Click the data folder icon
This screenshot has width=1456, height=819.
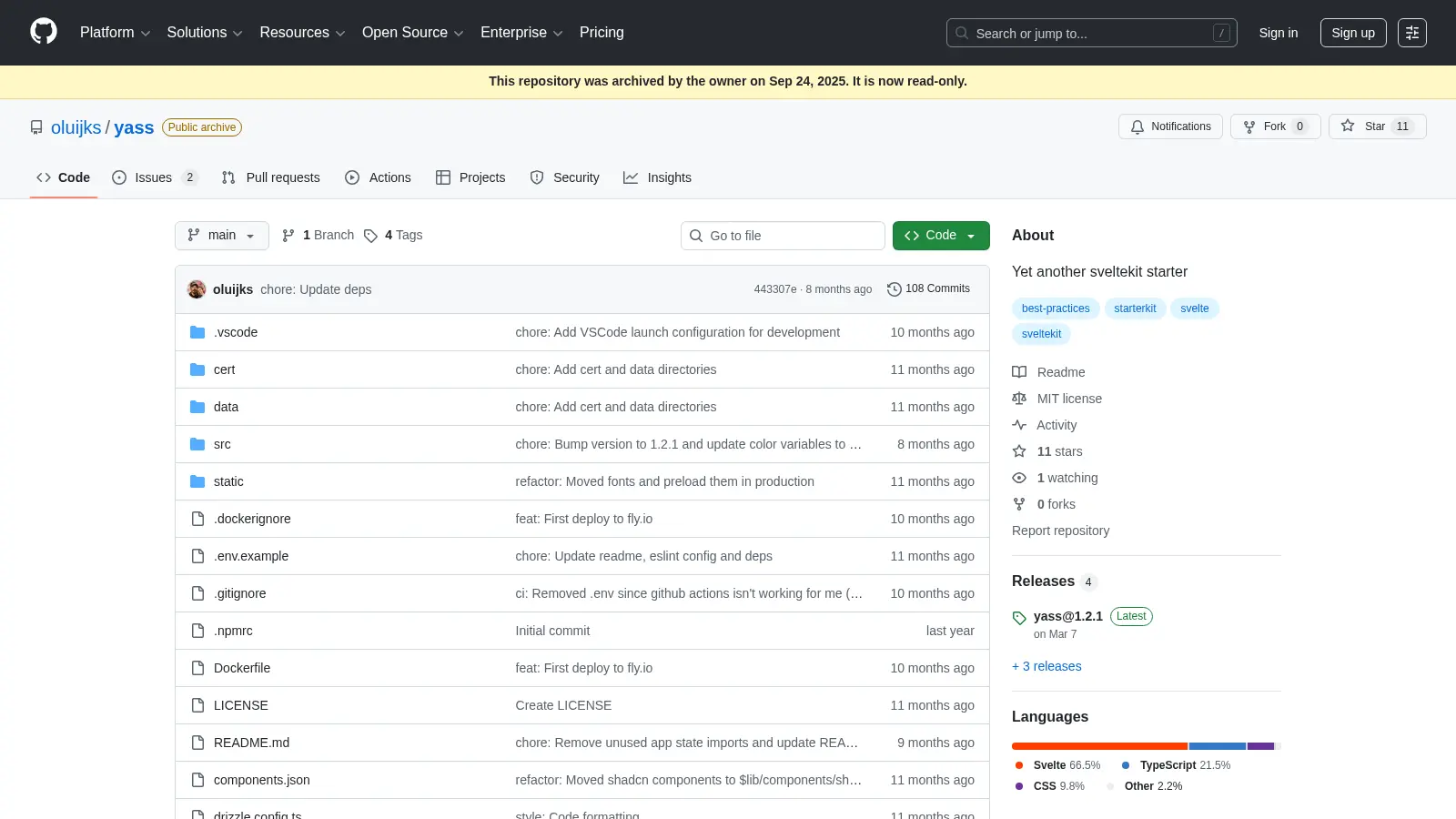coord(197,407)
